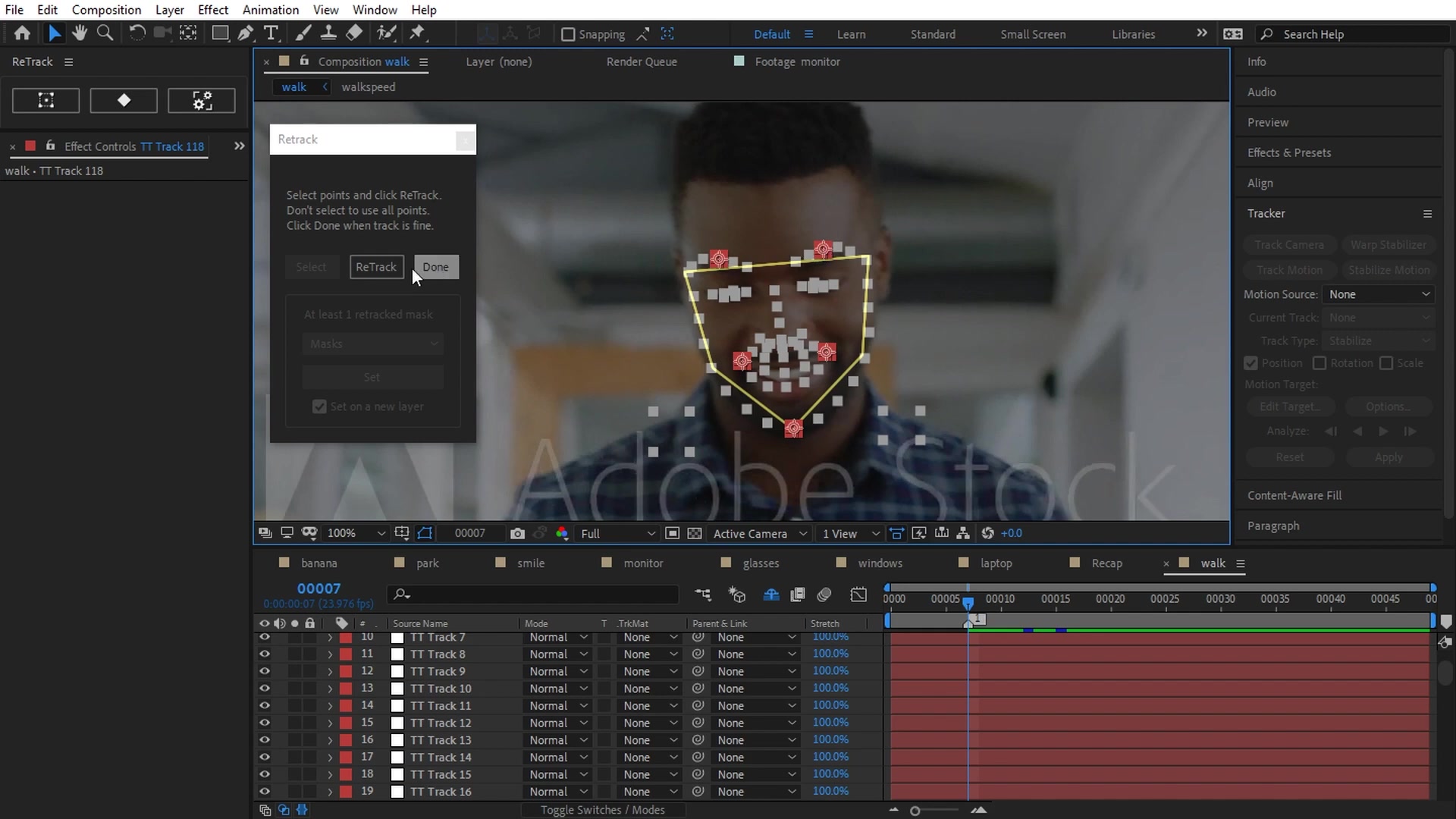Image resolution: width=1456 pixels, height=819 pixels.
Task: Click the Done button in Retrack dialog
Action: click(x=436, y=267)
